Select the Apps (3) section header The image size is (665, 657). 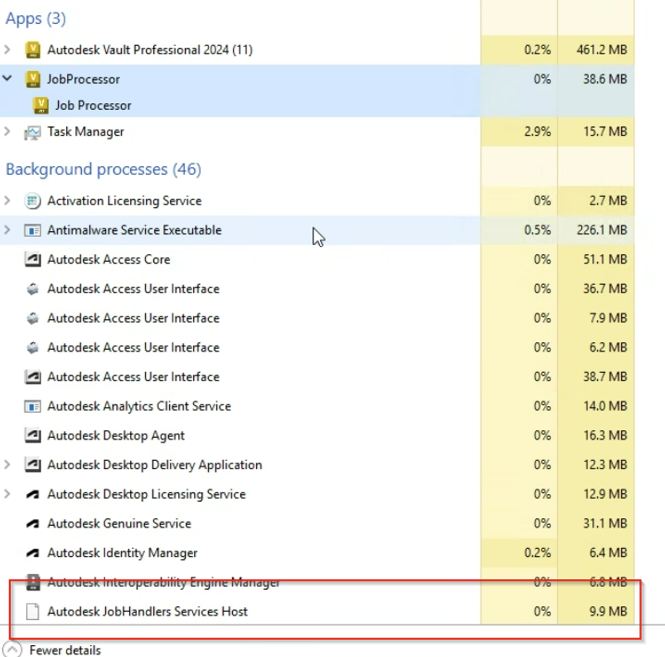tap(36, 19)
